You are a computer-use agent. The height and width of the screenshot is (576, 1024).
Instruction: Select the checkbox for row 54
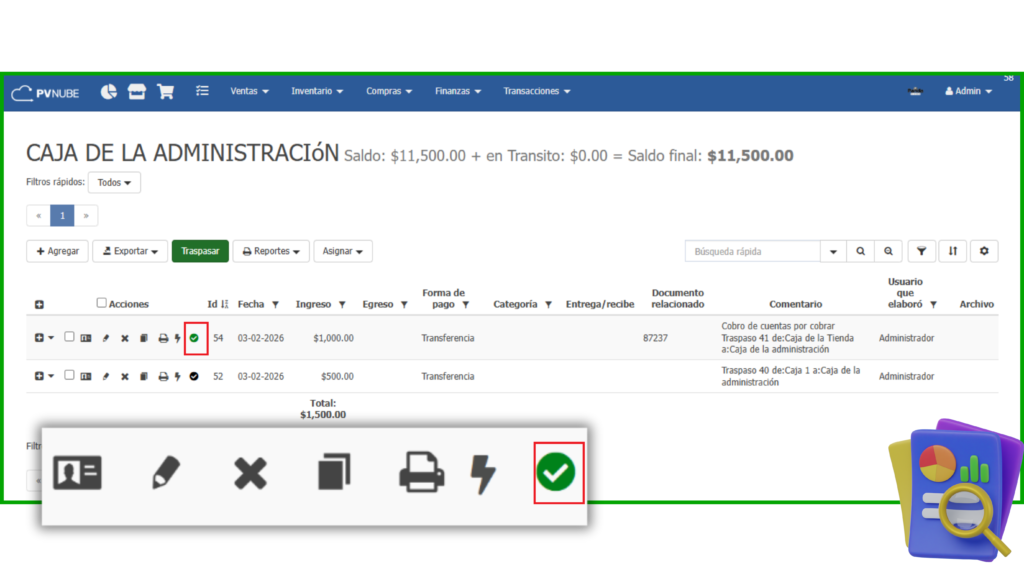[x=69, y=337]
